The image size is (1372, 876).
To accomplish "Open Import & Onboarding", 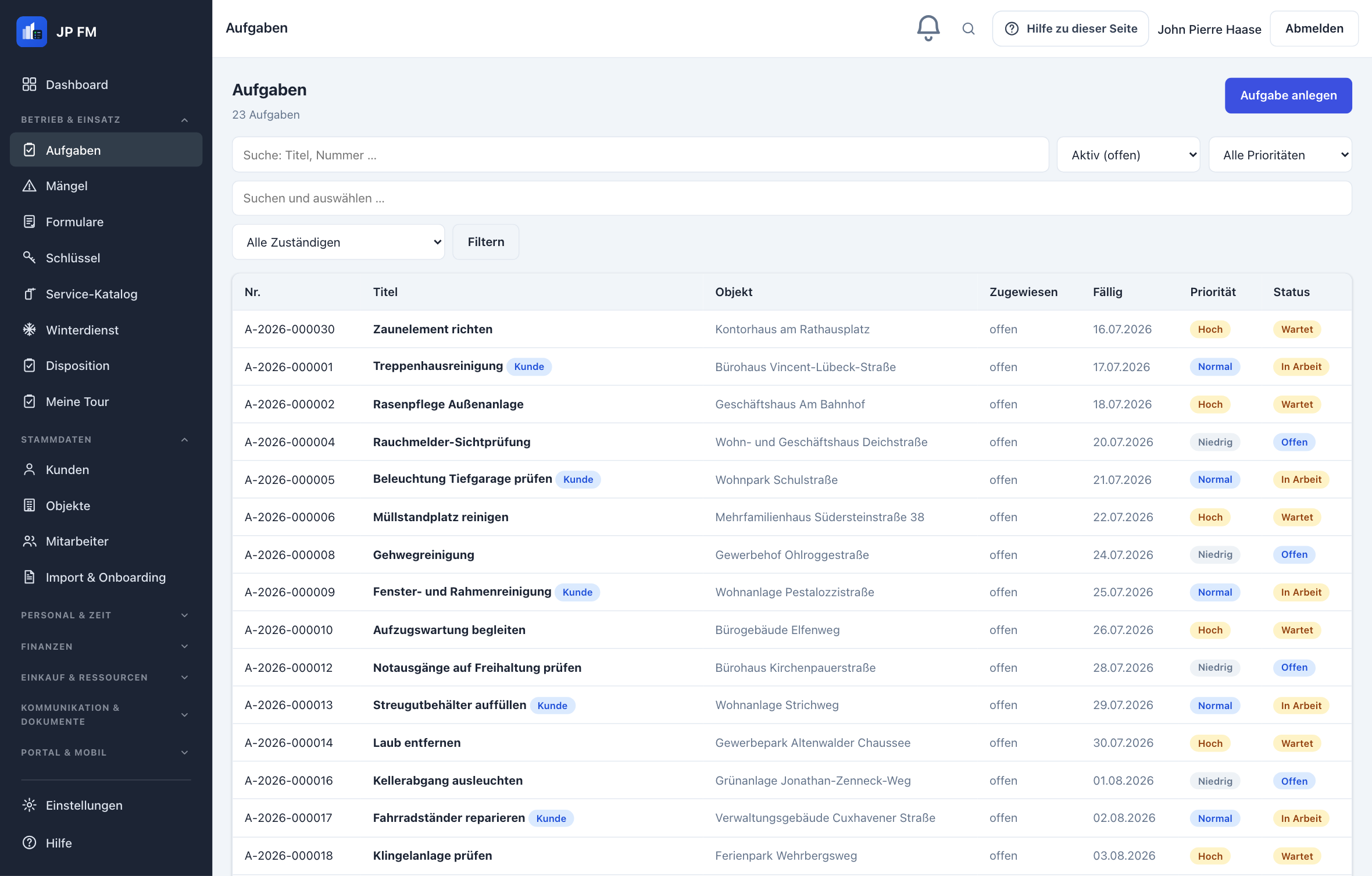I will [x=106, y=577].
